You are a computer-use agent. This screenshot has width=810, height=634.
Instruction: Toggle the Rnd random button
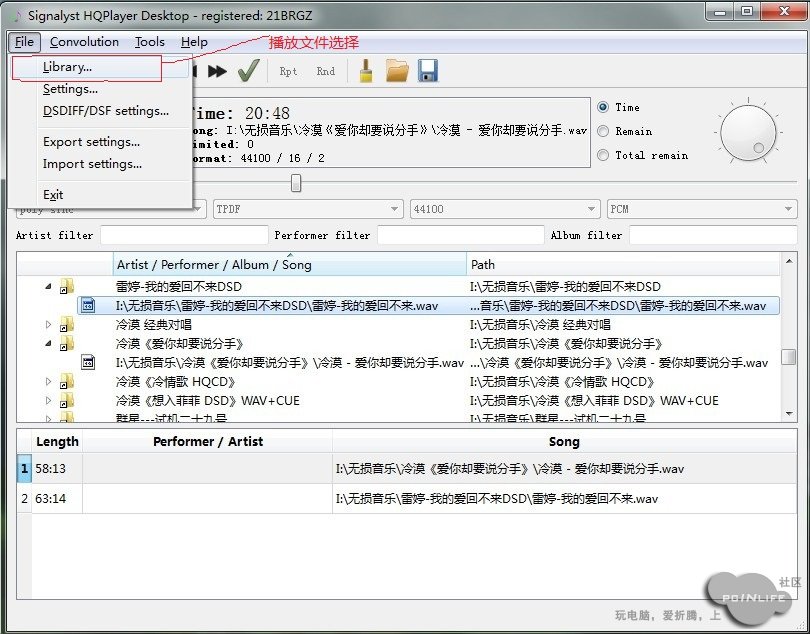[x=325, y=71]
